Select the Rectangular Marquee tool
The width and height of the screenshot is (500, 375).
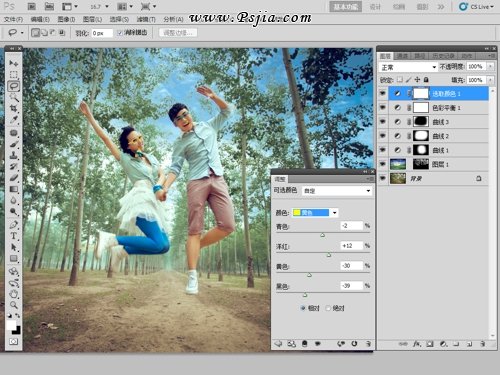click(x=13, y=74)
